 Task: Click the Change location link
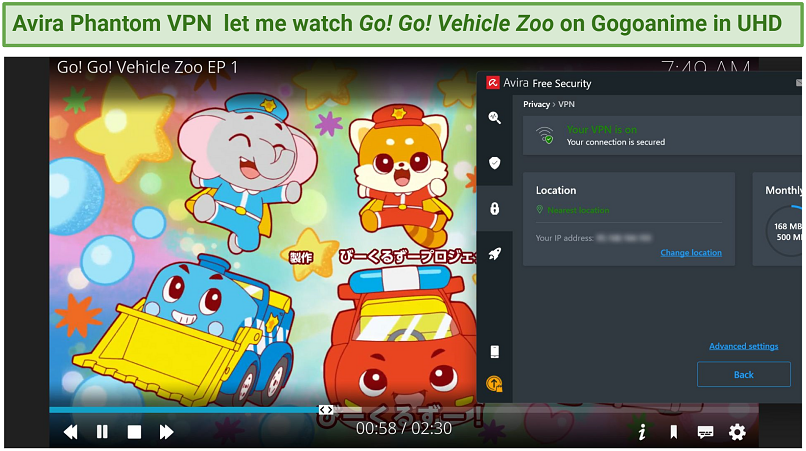(x=691, y=252)
